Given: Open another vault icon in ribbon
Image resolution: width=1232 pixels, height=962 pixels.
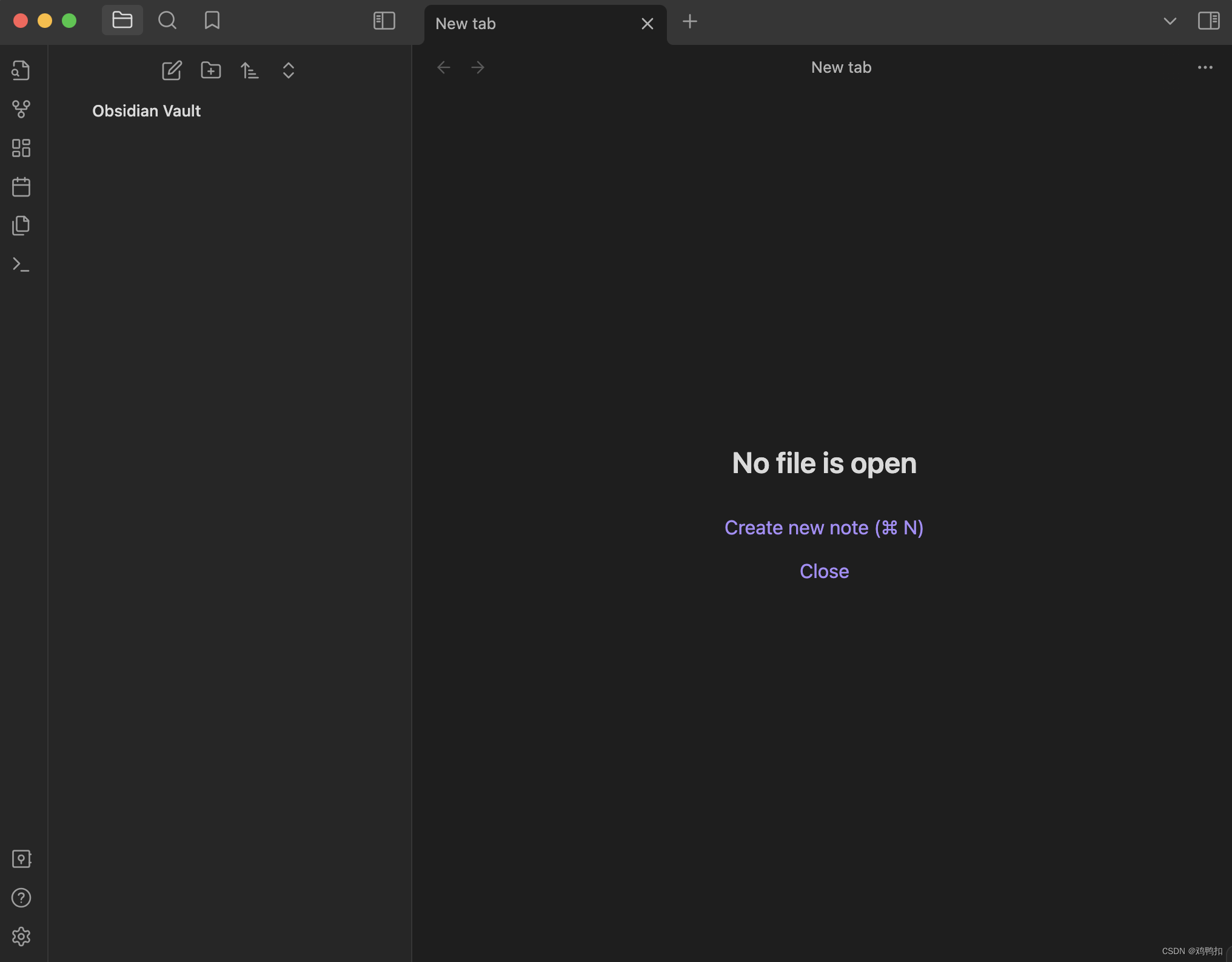Looking at the screenshot, I should tap(21, 859).
